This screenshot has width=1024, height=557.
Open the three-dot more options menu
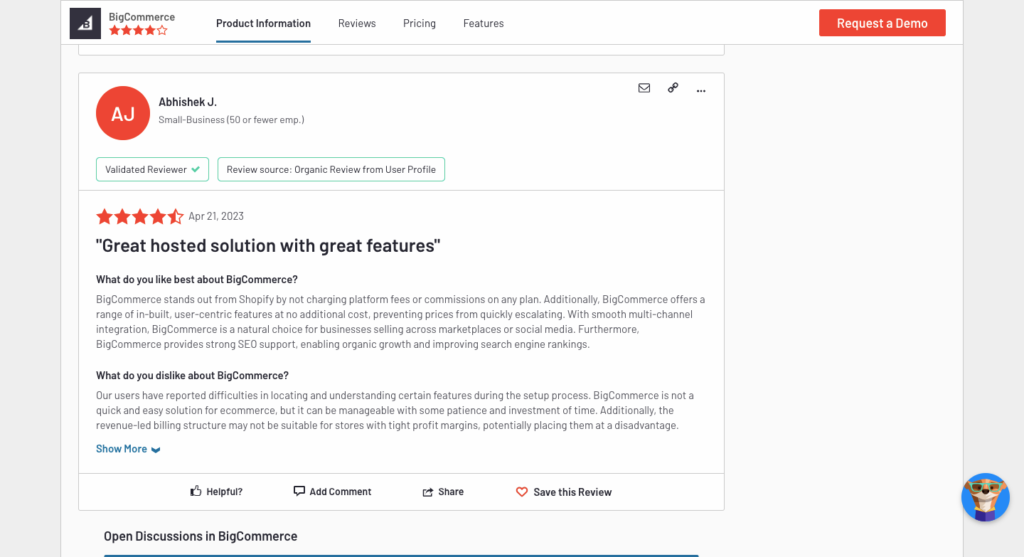point(701,91)
